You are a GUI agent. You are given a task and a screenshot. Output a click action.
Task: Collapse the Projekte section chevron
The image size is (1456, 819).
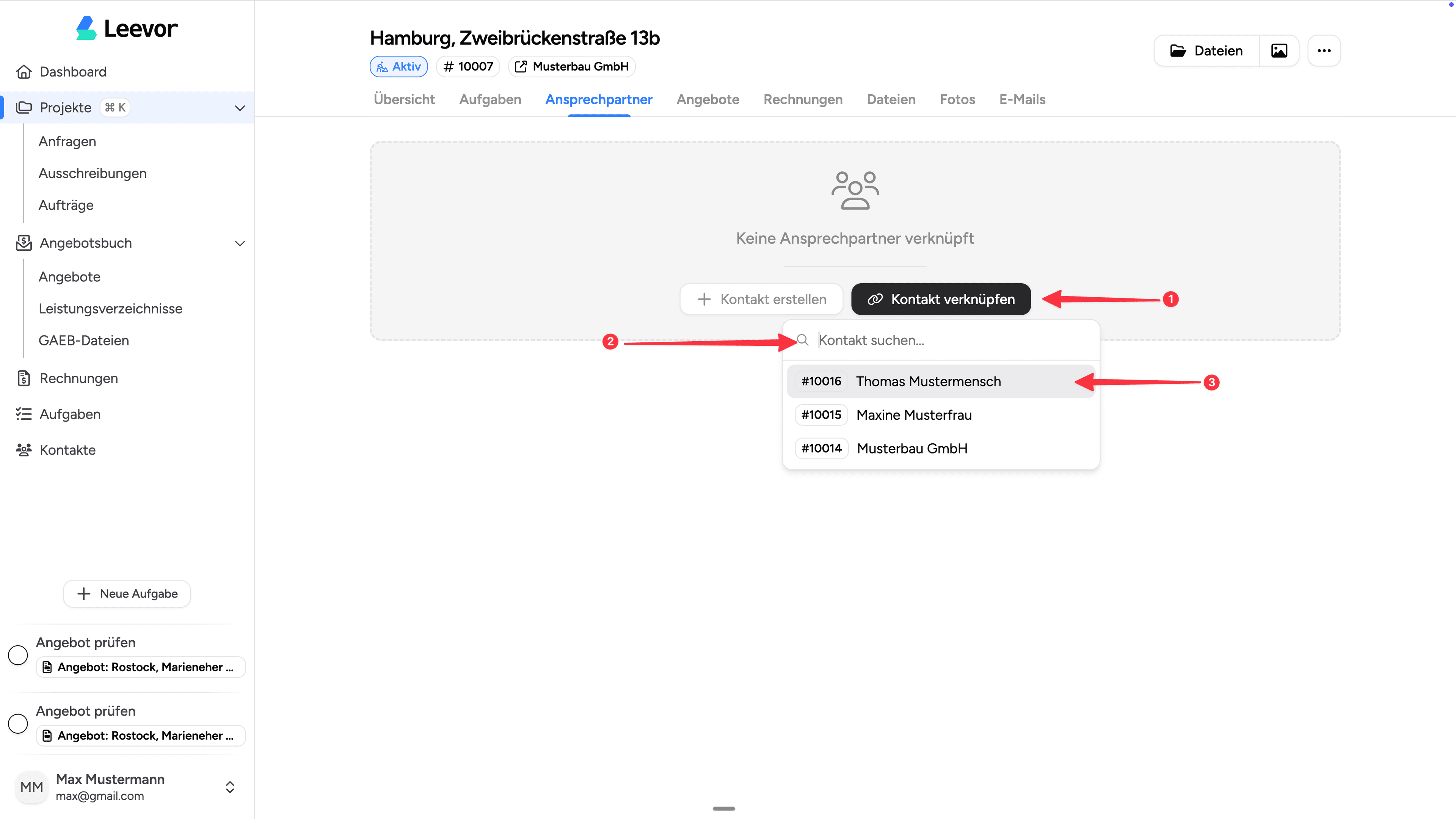coord(240,107)
